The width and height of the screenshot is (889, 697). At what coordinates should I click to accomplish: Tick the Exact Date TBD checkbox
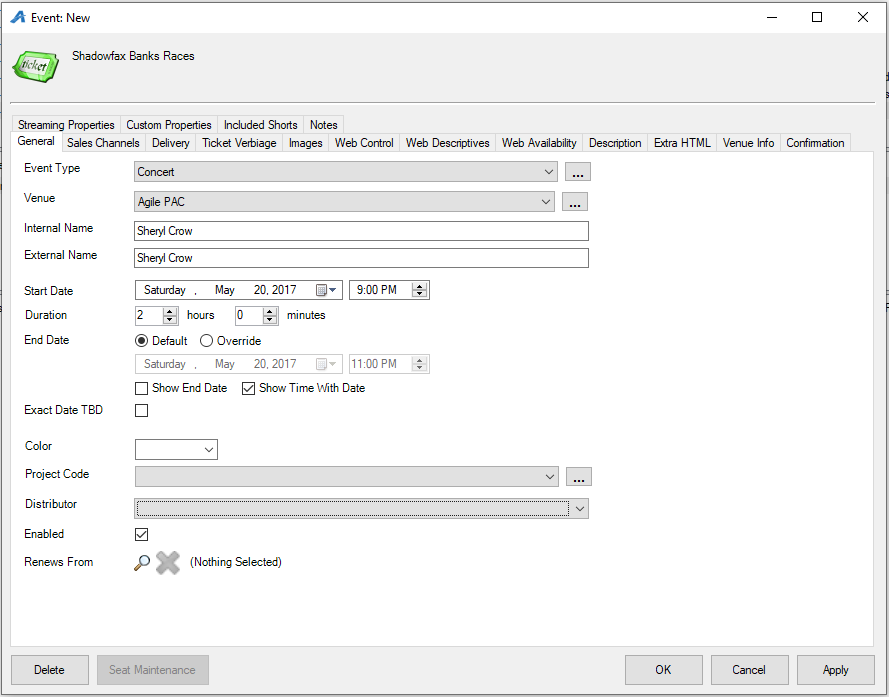click(x=142, y=411)
